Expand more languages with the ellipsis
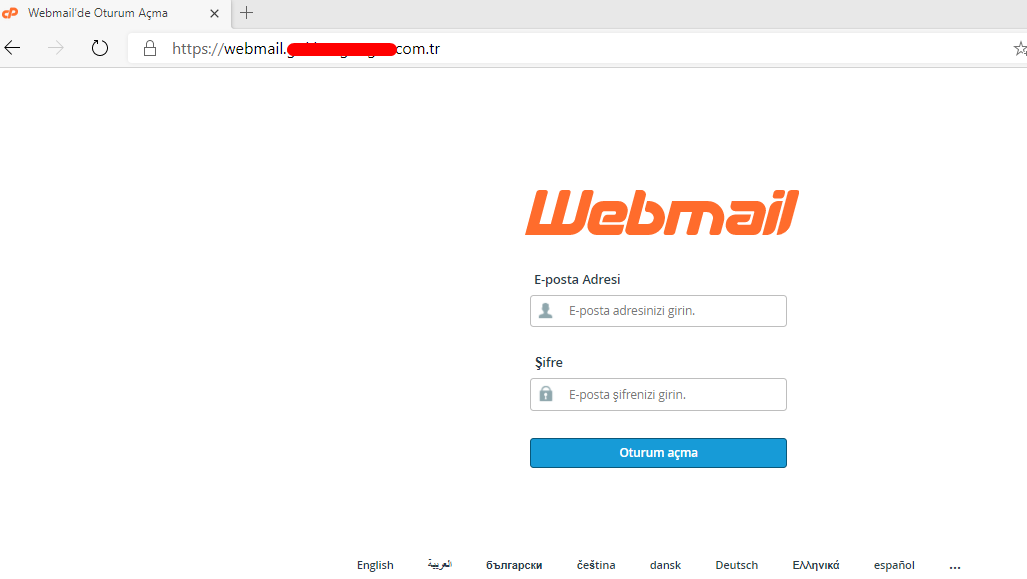 click(x=955, y=566)
